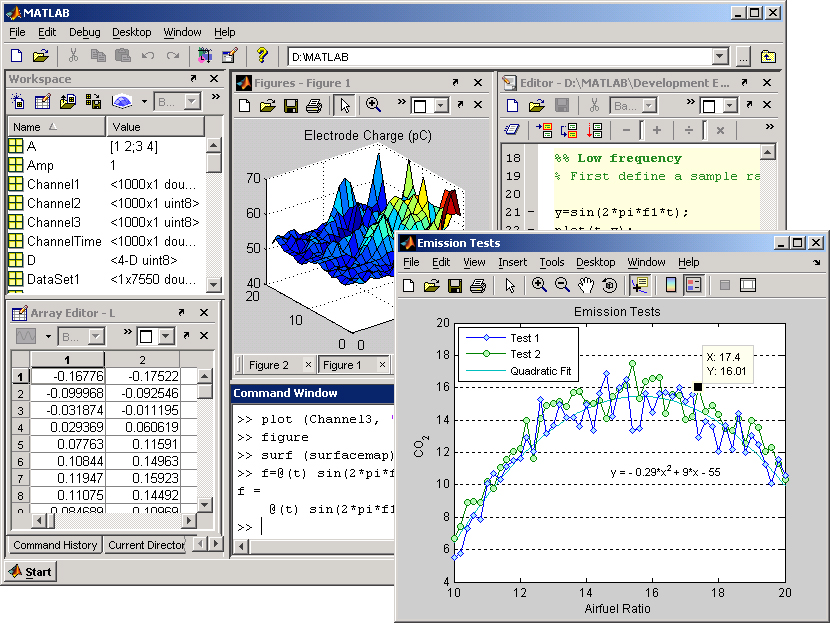Activate the Pan tool in Emission Tests figure

tap(586, 284)
